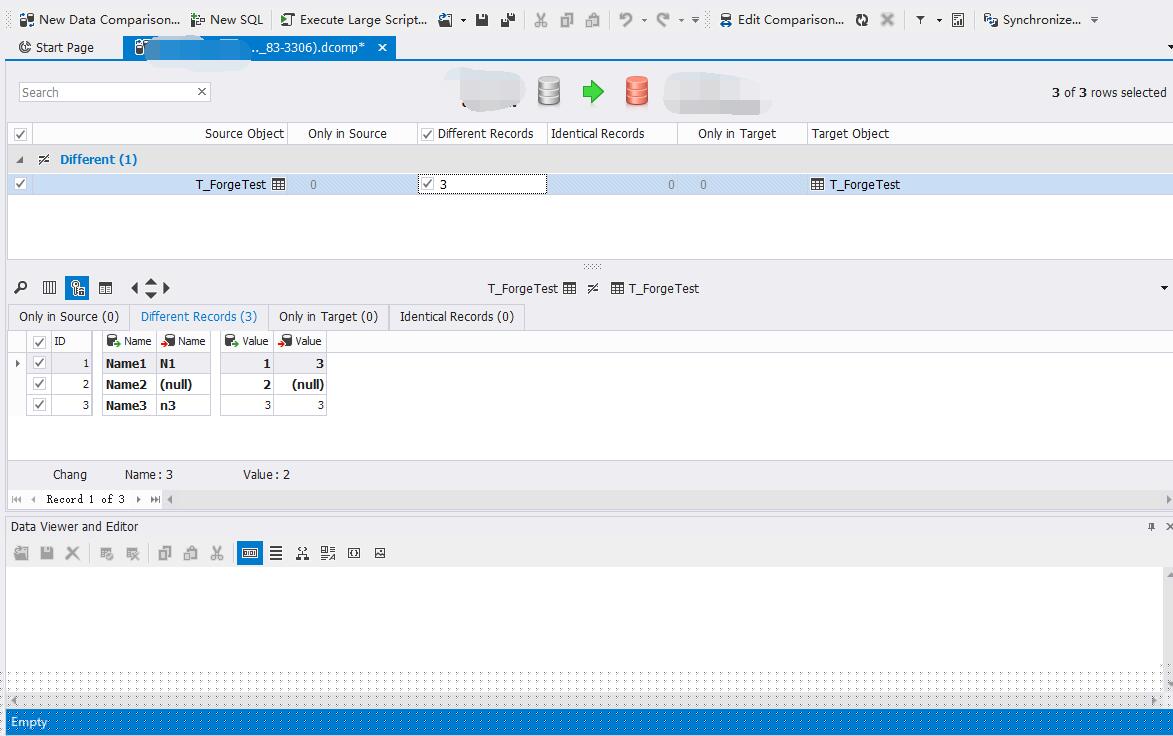Open the image view in Data Viewer
Viewport: 1173px width, 736px height.
(x=380, y=553)
